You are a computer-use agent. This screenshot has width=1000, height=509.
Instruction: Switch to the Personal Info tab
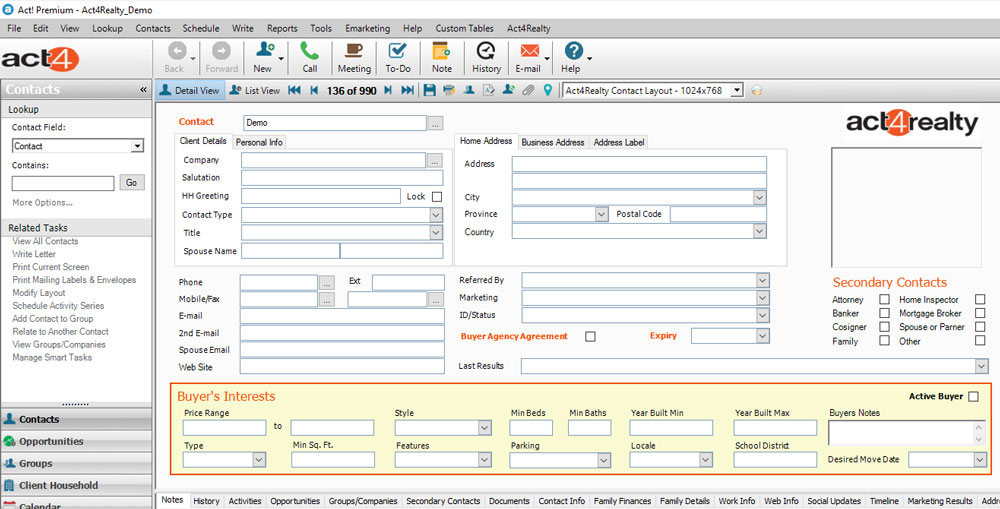tap(259, 142)
